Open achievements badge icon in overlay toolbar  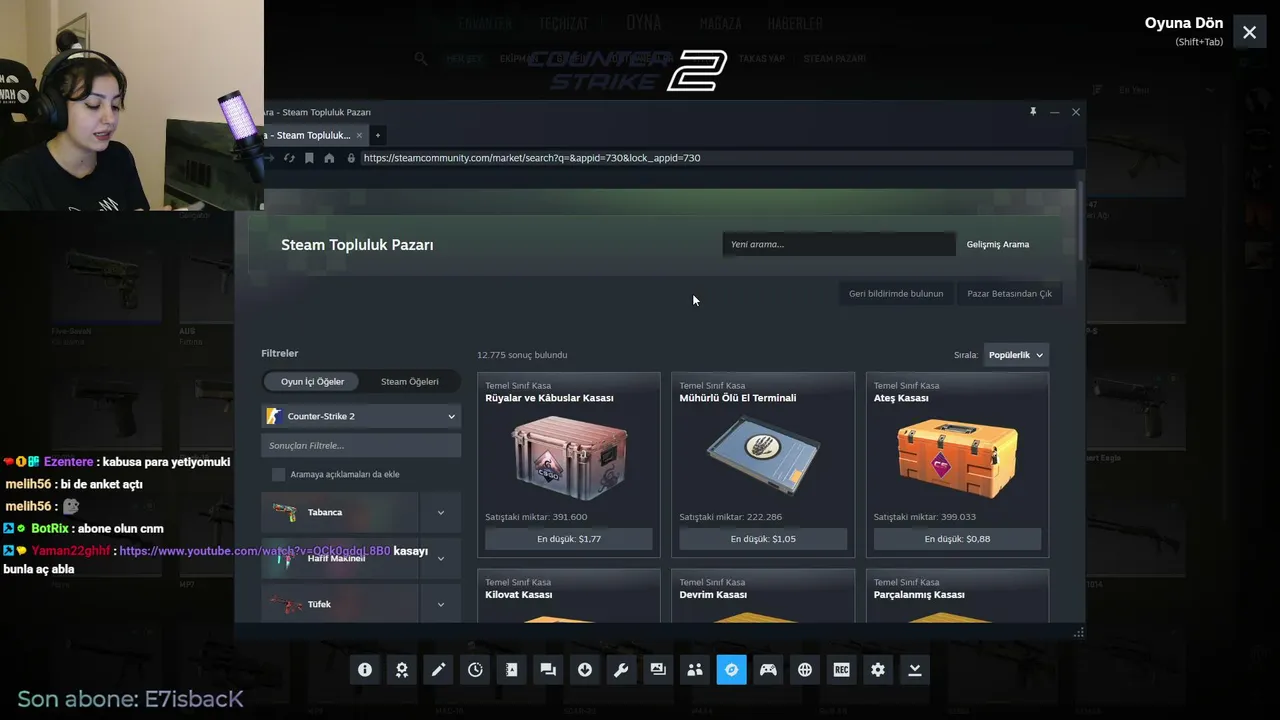(x=402, y=670)
